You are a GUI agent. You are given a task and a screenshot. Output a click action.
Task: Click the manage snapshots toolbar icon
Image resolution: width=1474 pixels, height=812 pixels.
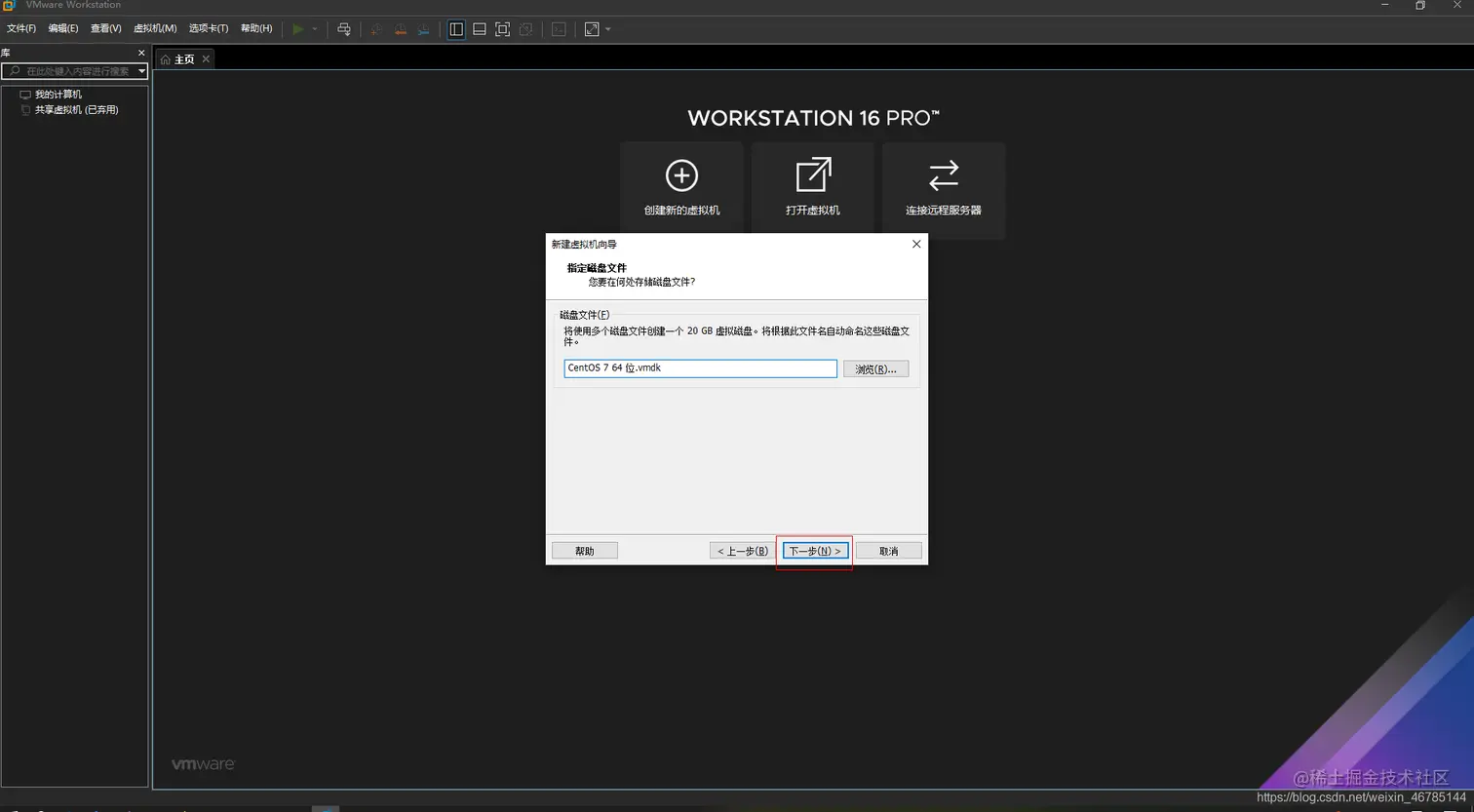(x=423, y=29)
